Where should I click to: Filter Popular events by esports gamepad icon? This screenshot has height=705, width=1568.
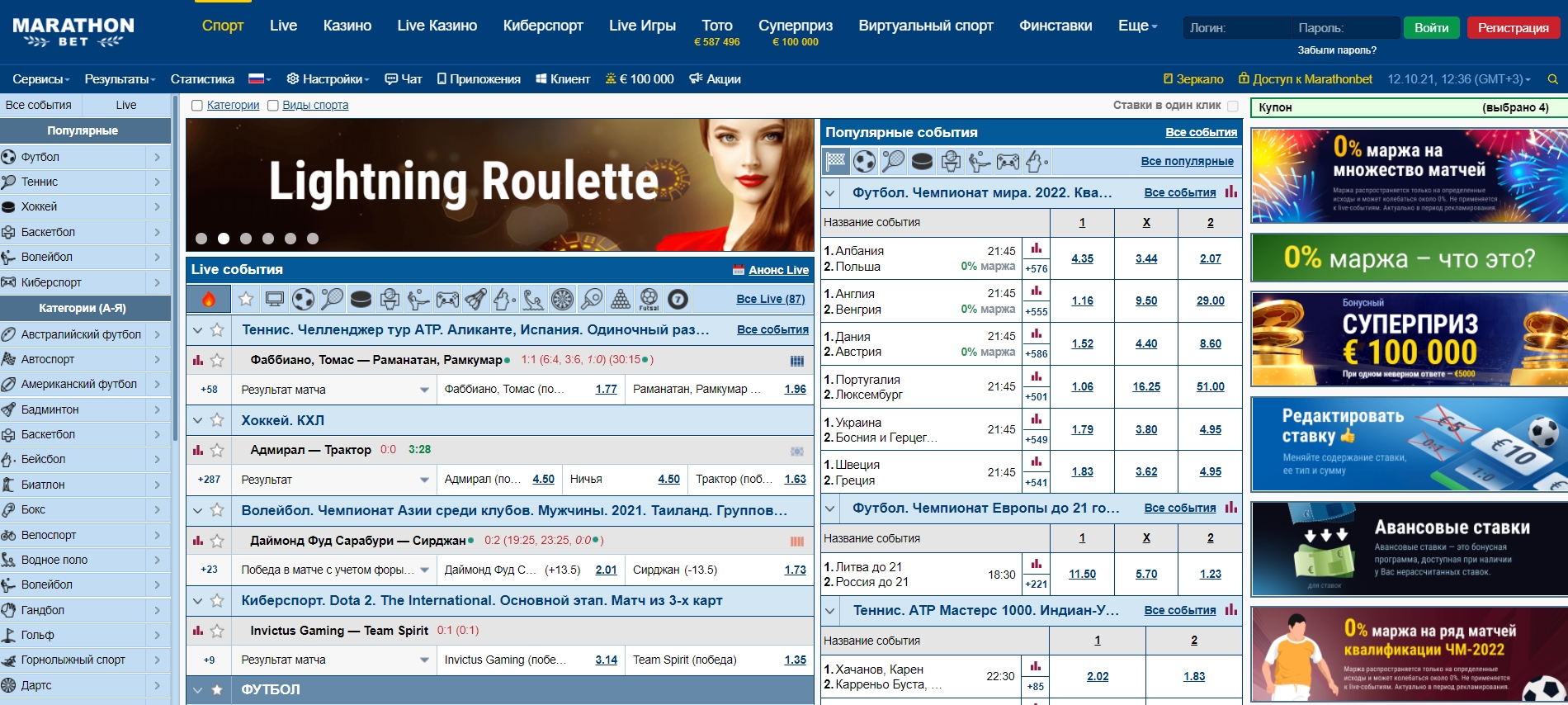pyautogui.click(x=1008, y=161)
